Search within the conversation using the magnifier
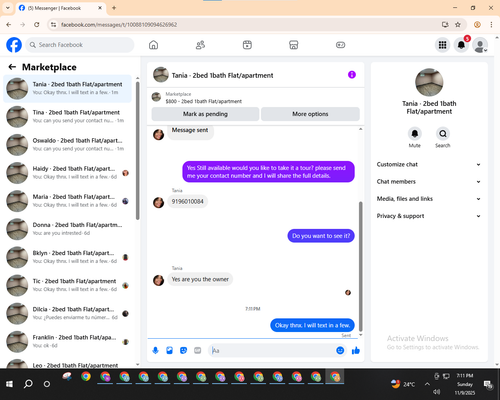 tap(443, 134)
